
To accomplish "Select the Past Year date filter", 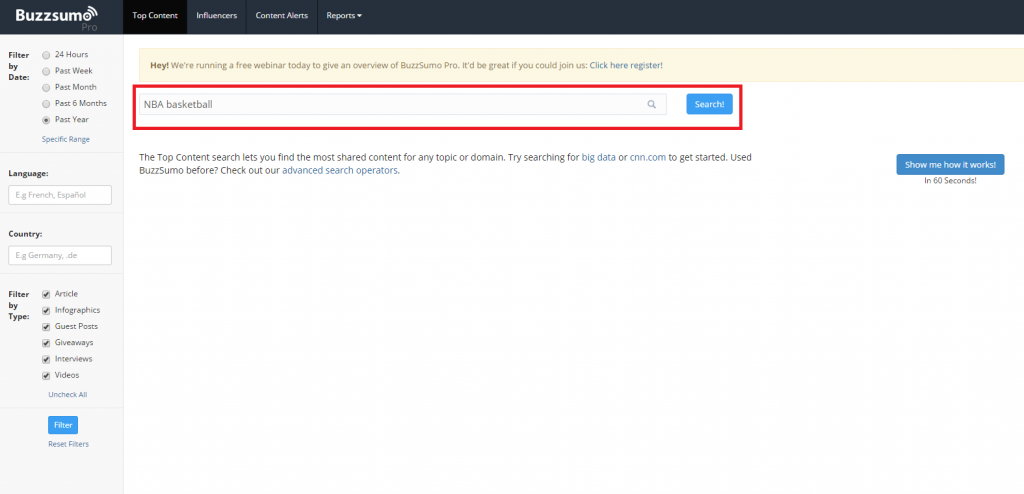I will pos(46,120).
